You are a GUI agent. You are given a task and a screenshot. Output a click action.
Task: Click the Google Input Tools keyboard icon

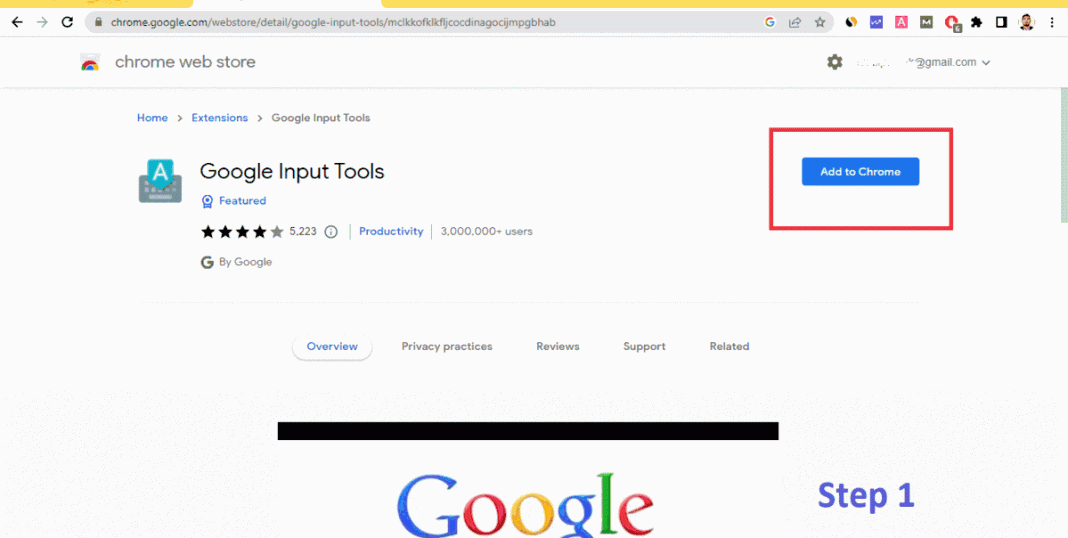[x=160, y=180]
